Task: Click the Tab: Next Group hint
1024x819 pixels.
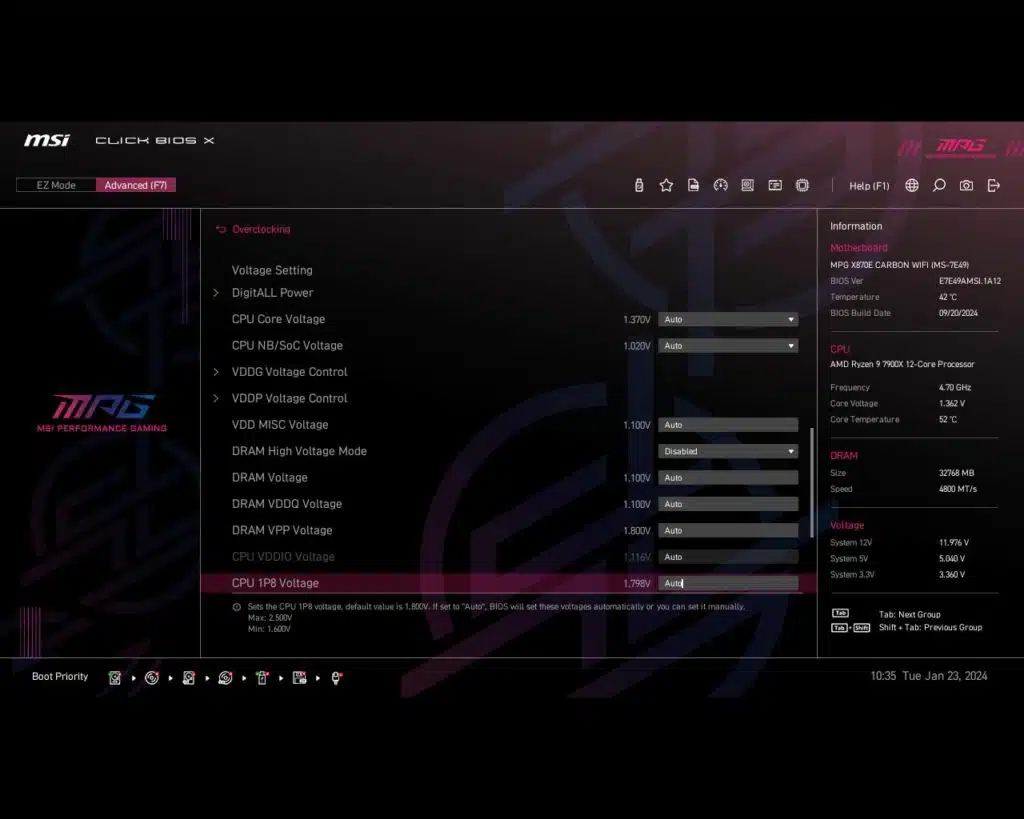Action: [x=910, y=615]
